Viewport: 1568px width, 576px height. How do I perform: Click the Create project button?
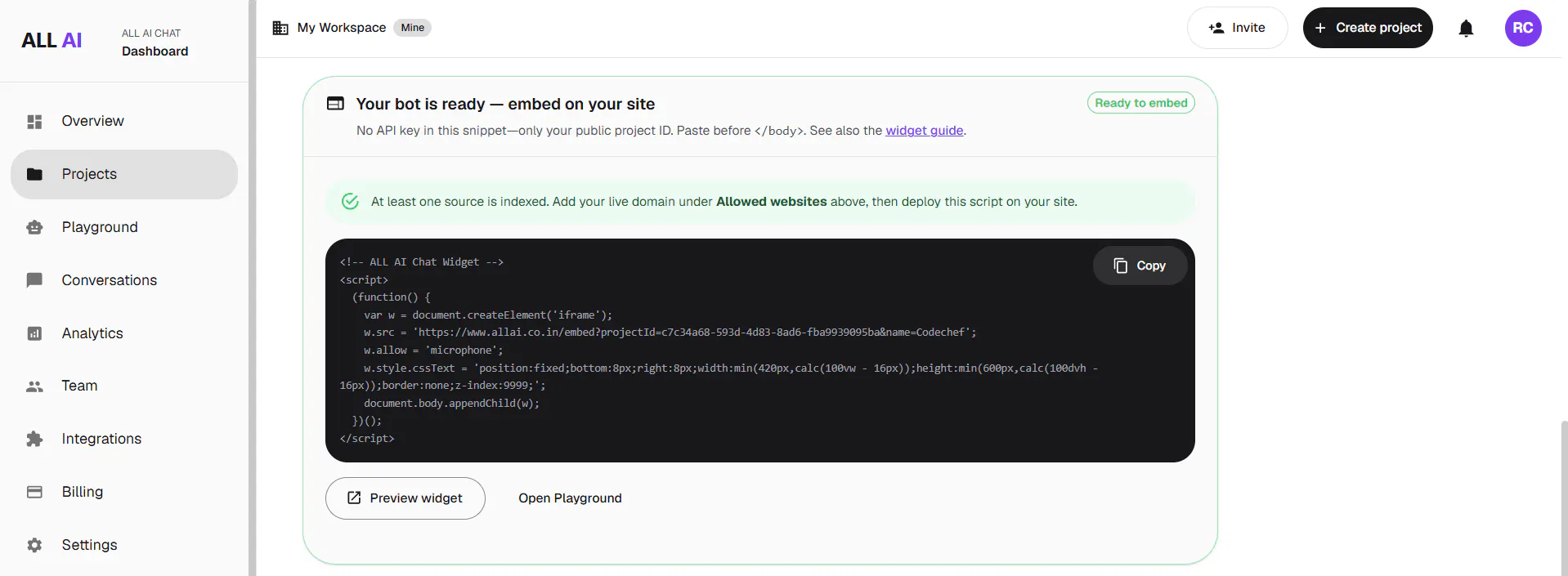[x=1368, y=28]
